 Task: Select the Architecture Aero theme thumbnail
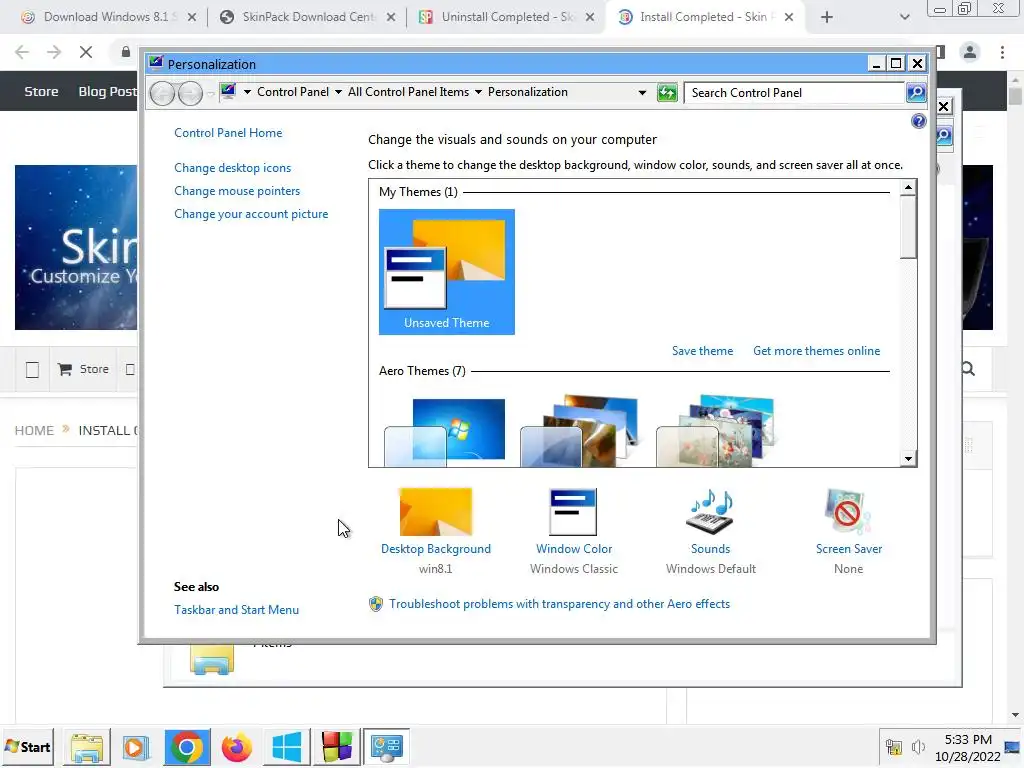581,431
